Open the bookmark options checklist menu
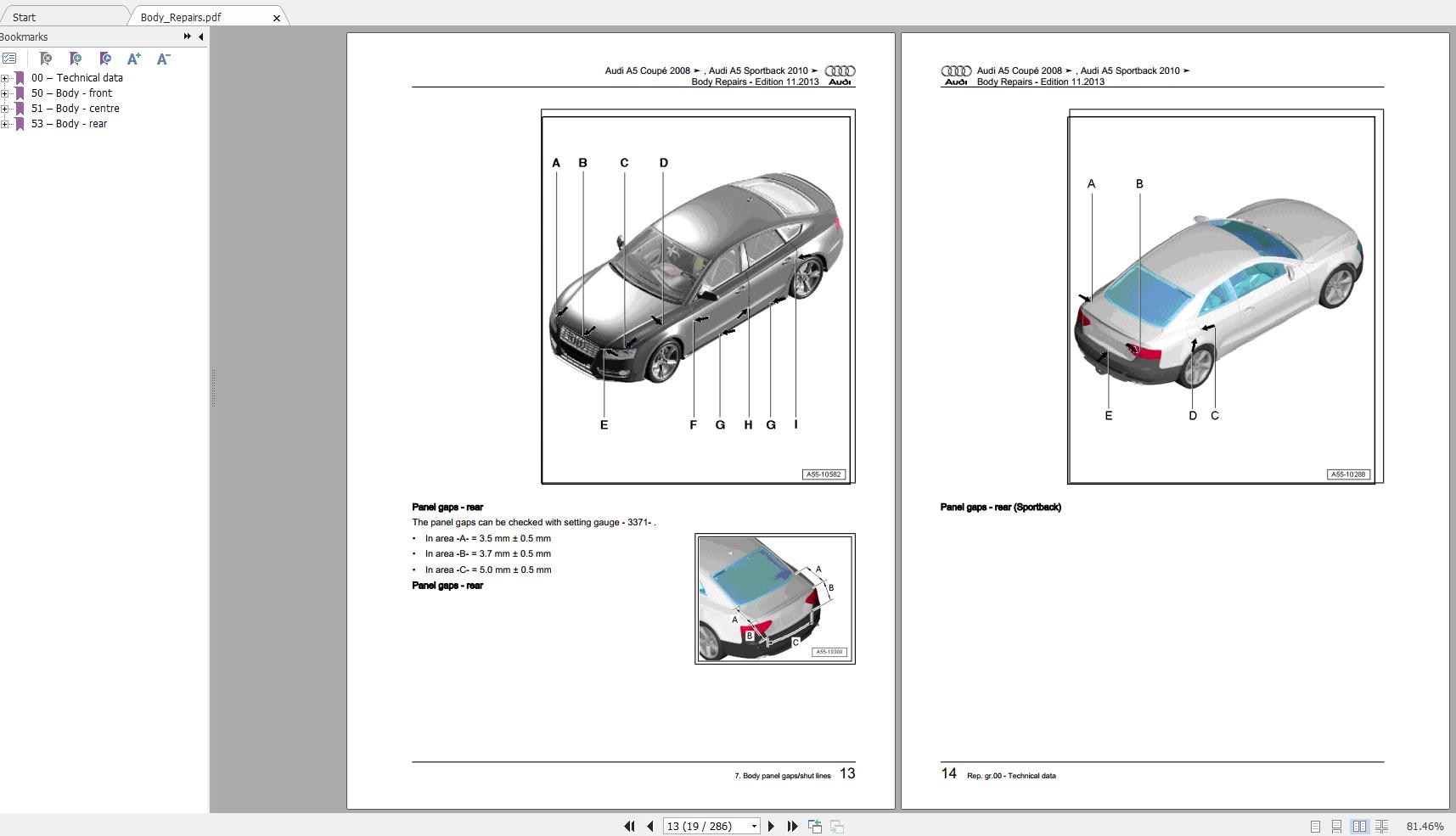1456x836 pixels. pyautogui.click(x=9, y=59)
